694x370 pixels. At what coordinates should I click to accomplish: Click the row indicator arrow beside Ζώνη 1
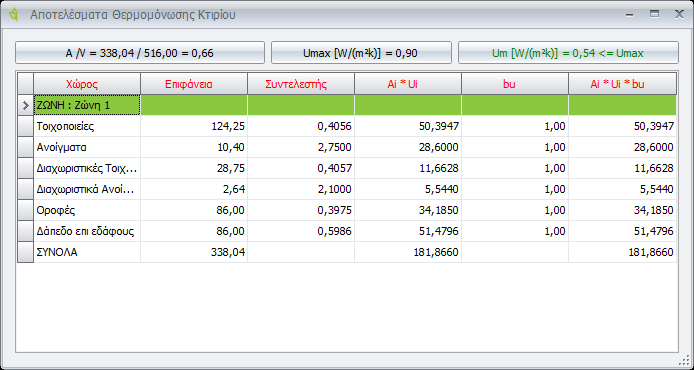25,105
